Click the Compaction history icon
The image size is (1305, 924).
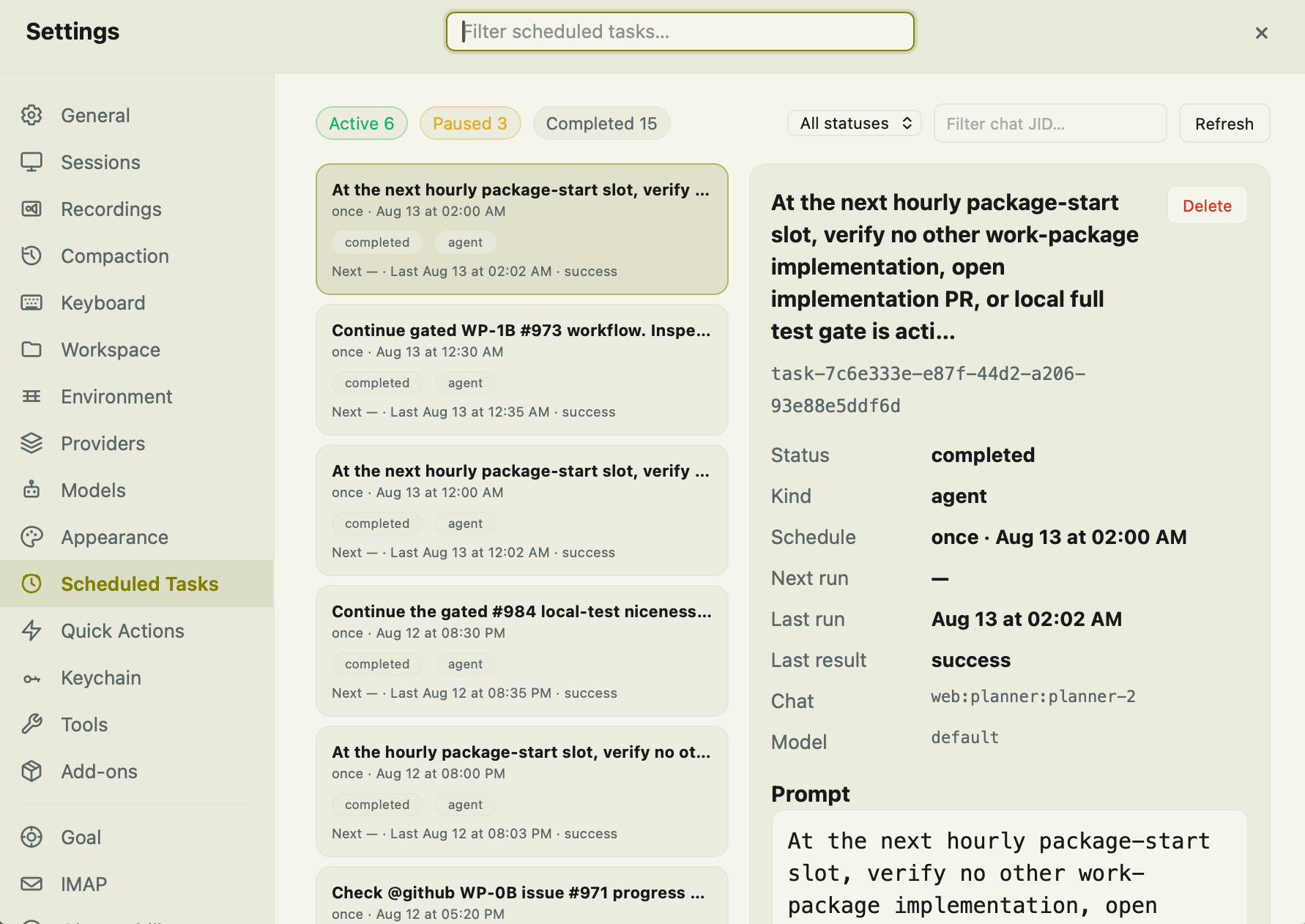tap(31, 256)
